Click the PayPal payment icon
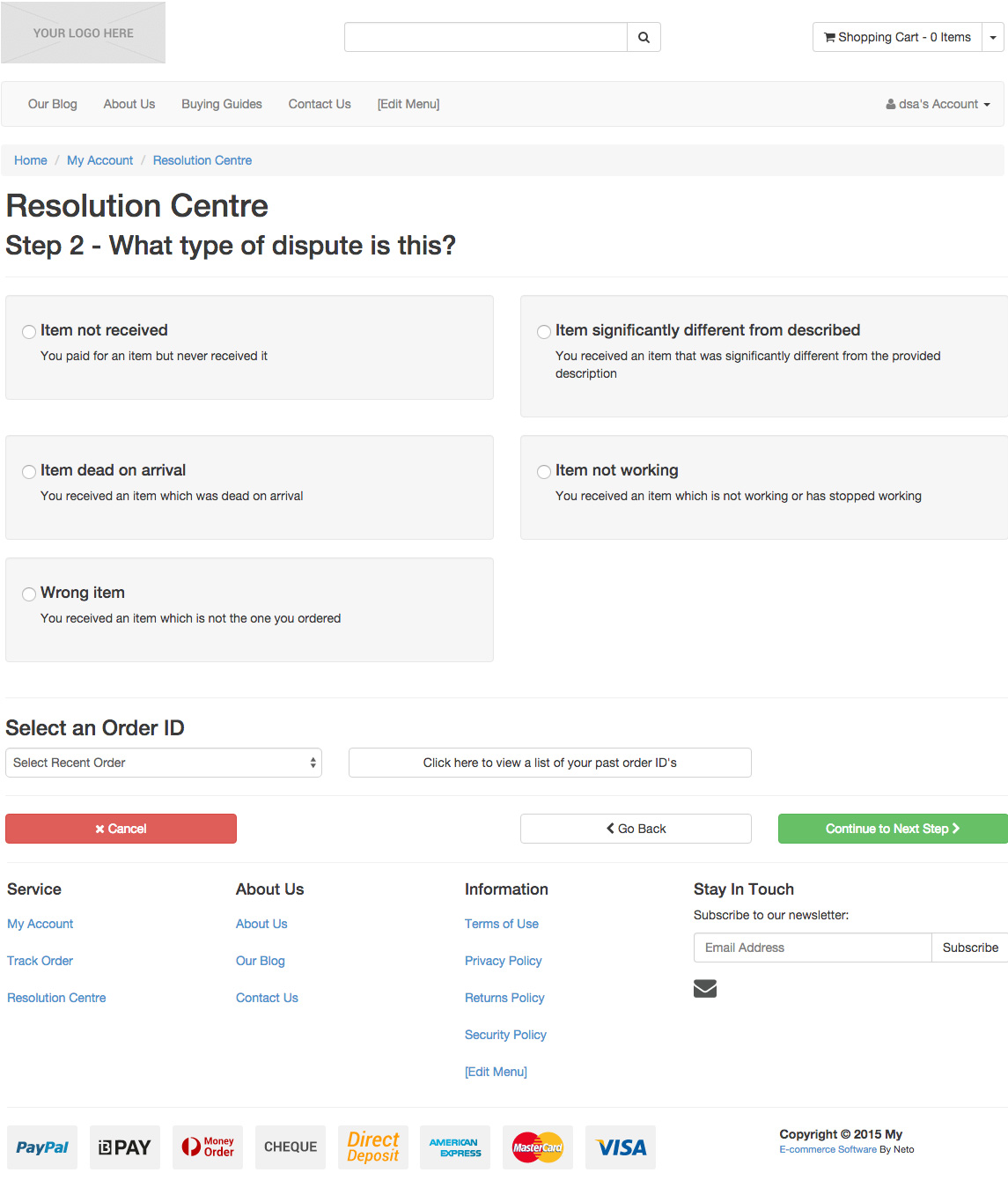The height and width of the screenshot is (1180, 1008). (x=42, y=1147)
